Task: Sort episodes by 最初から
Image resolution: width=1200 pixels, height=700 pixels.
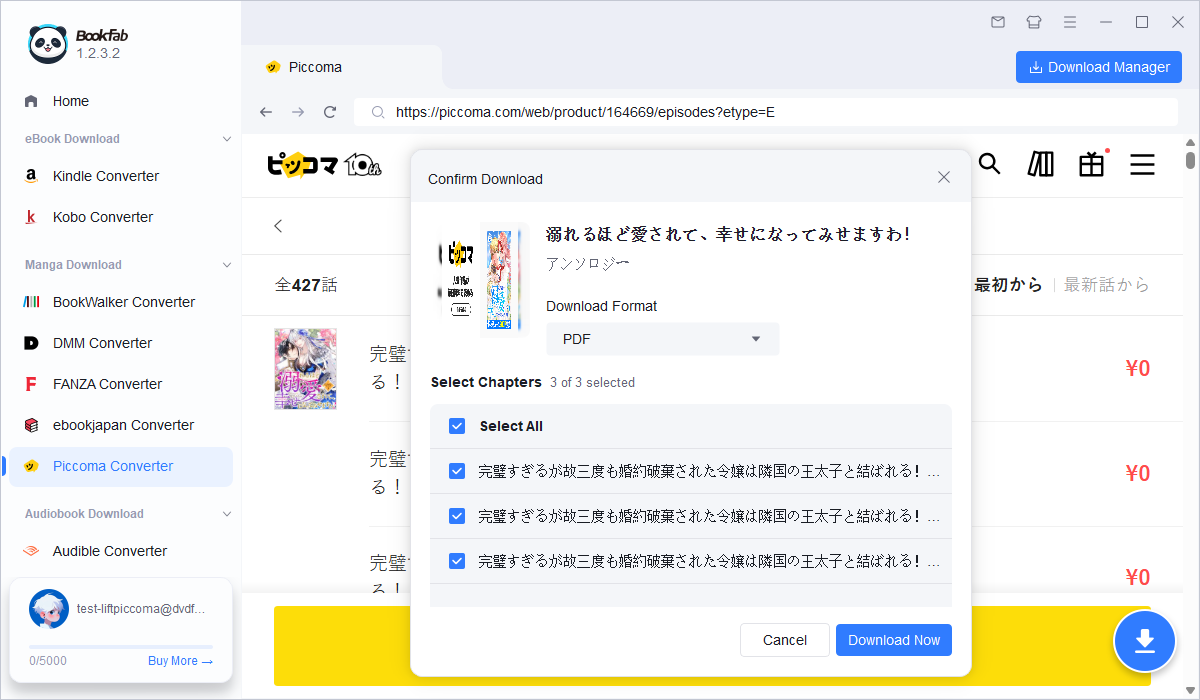Action: [1008, 285]
